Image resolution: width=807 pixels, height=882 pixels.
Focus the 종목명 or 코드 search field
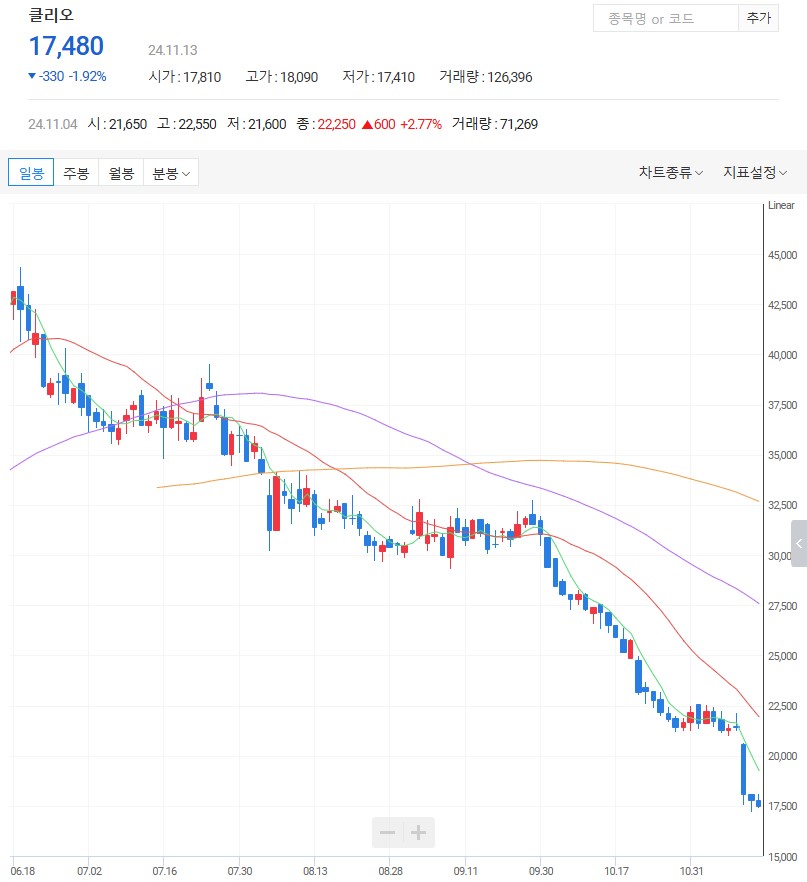coord(665,18)
